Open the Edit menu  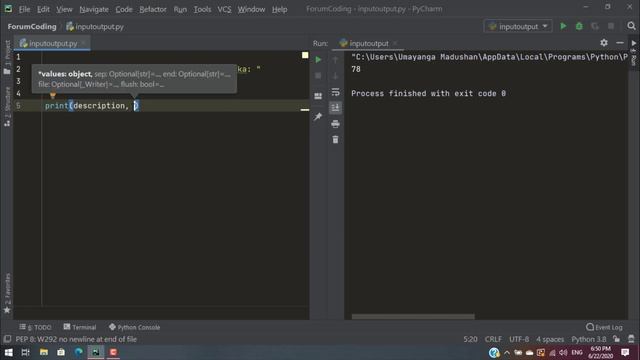[43, 9]
